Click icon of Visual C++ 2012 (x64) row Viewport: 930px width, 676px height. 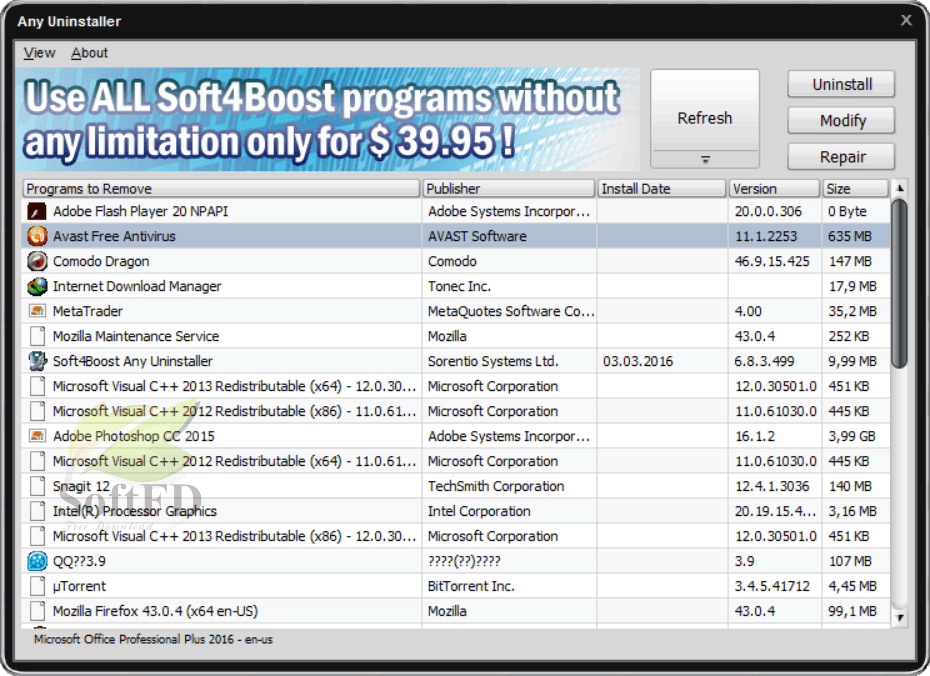(x=37, y=461)
